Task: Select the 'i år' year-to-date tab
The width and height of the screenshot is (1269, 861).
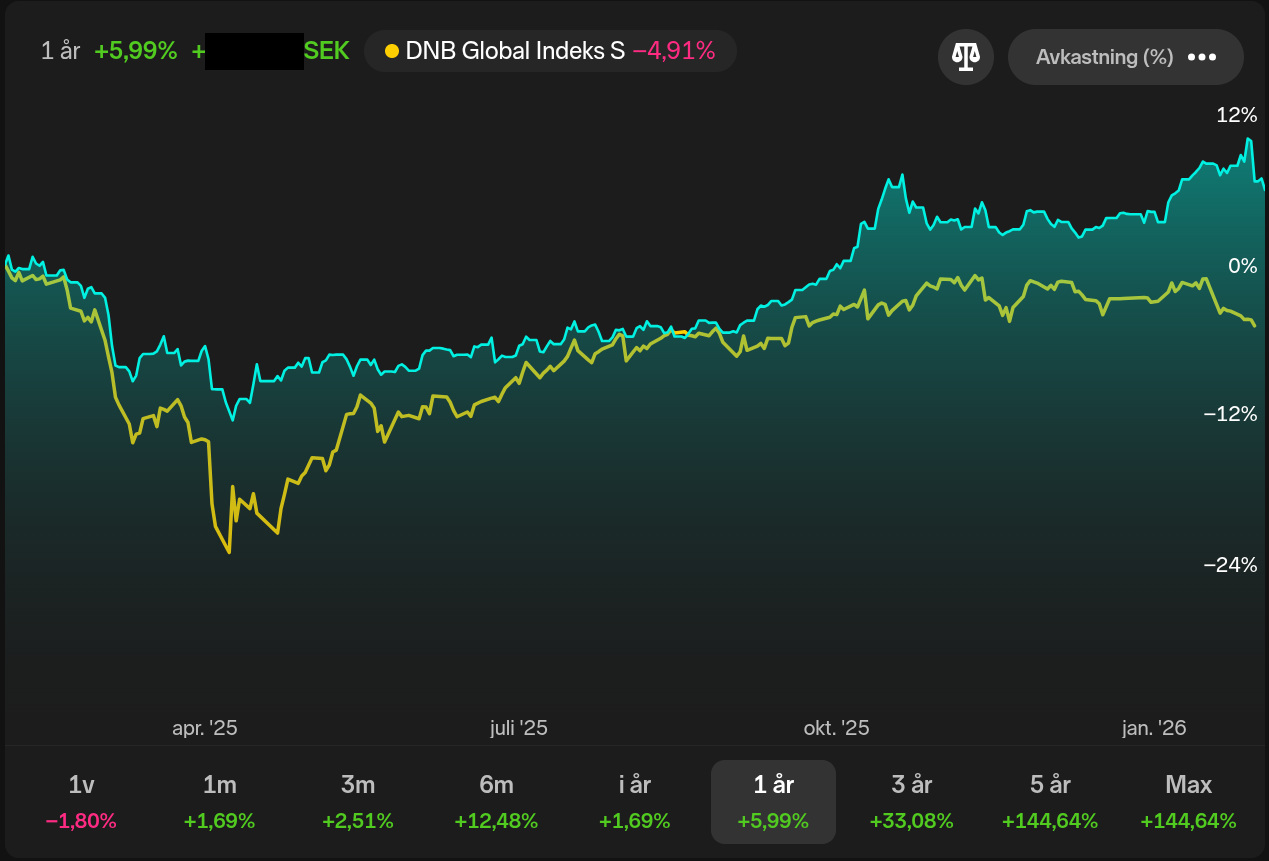Action: click(634, 801)
